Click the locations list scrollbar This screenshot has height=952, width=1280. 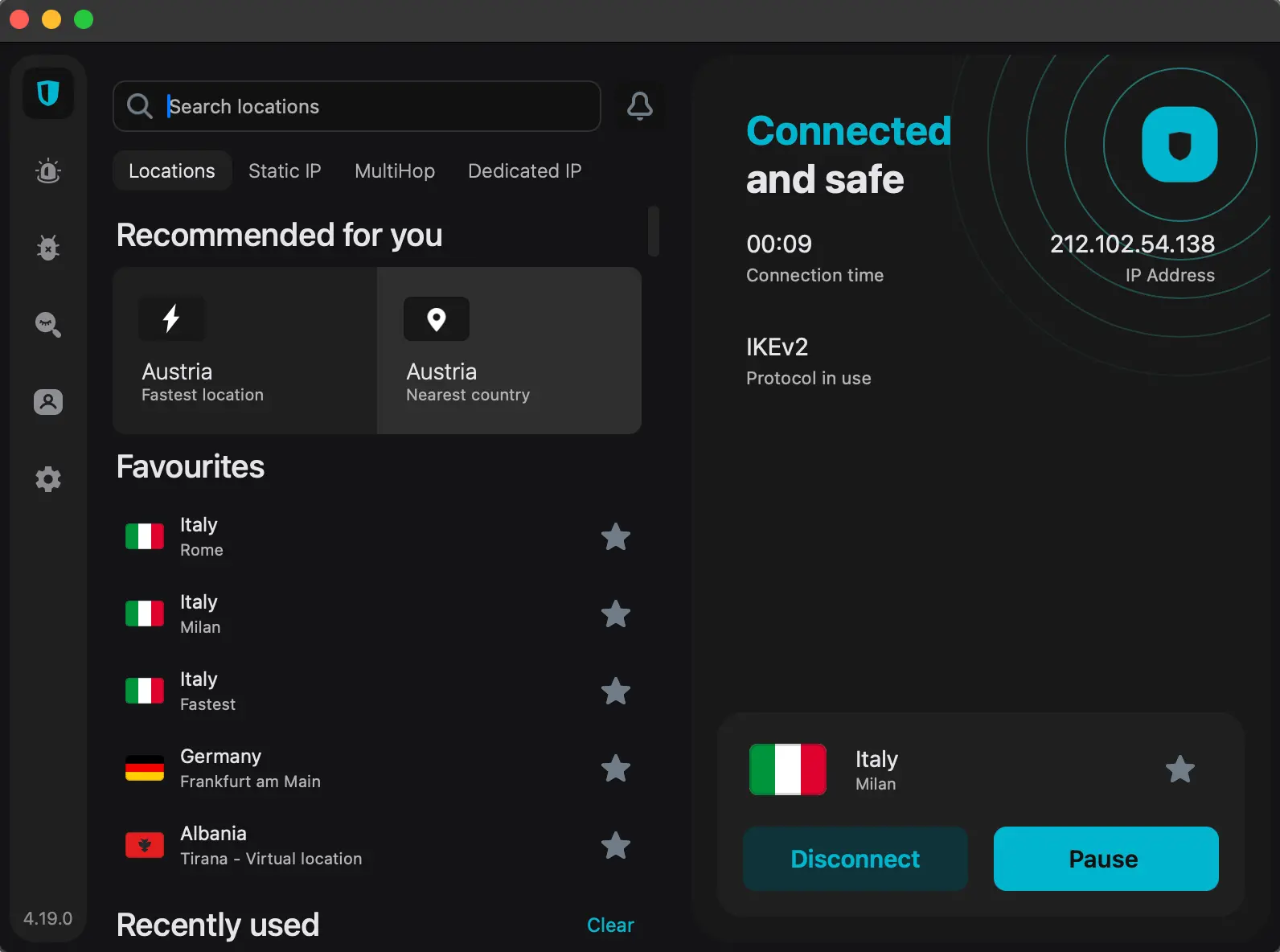[x=654, y=232]
